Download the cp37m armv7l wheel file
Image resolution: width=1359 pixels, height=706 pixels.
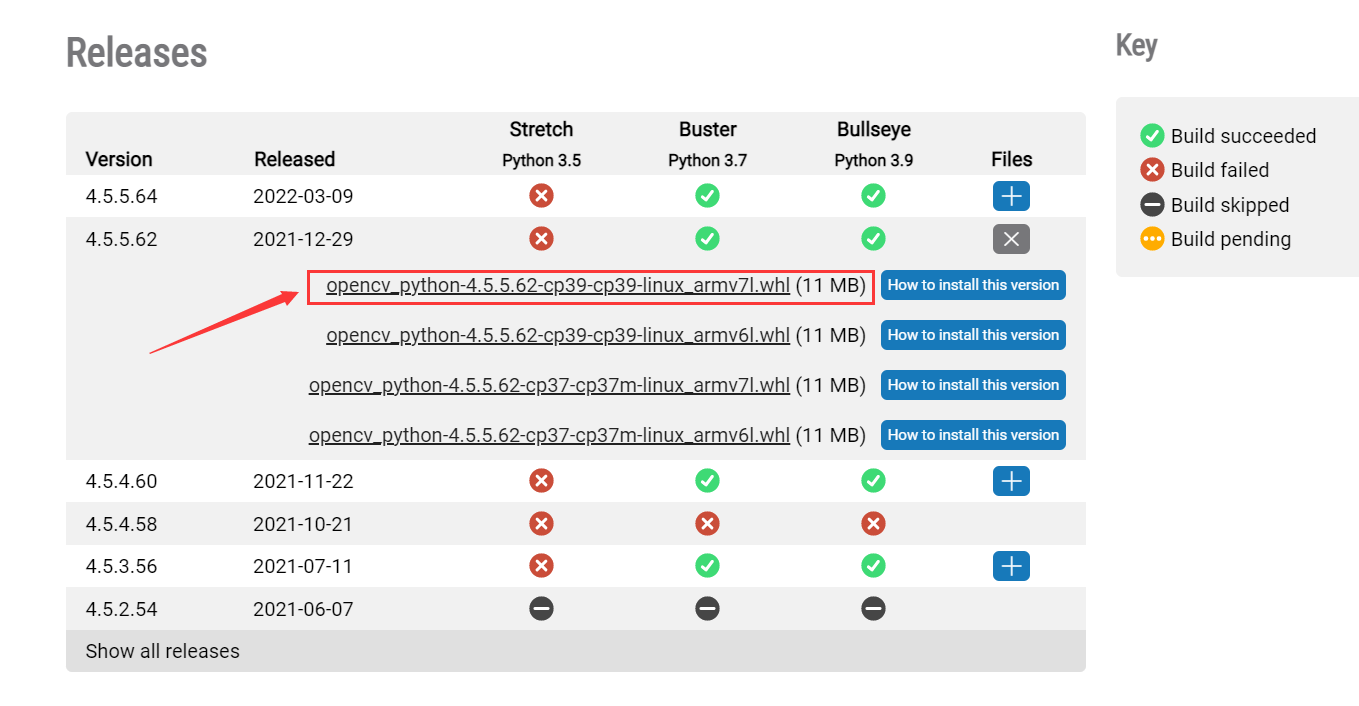pyautogui.click(x=549, y=385)
